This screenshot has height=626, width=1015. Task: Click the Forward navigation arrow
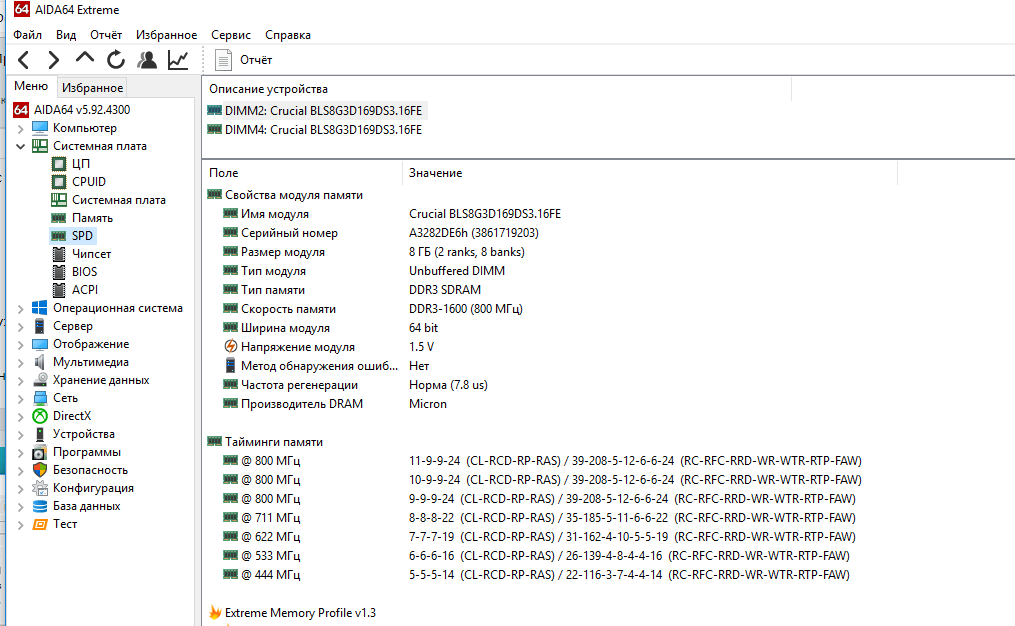54,60
